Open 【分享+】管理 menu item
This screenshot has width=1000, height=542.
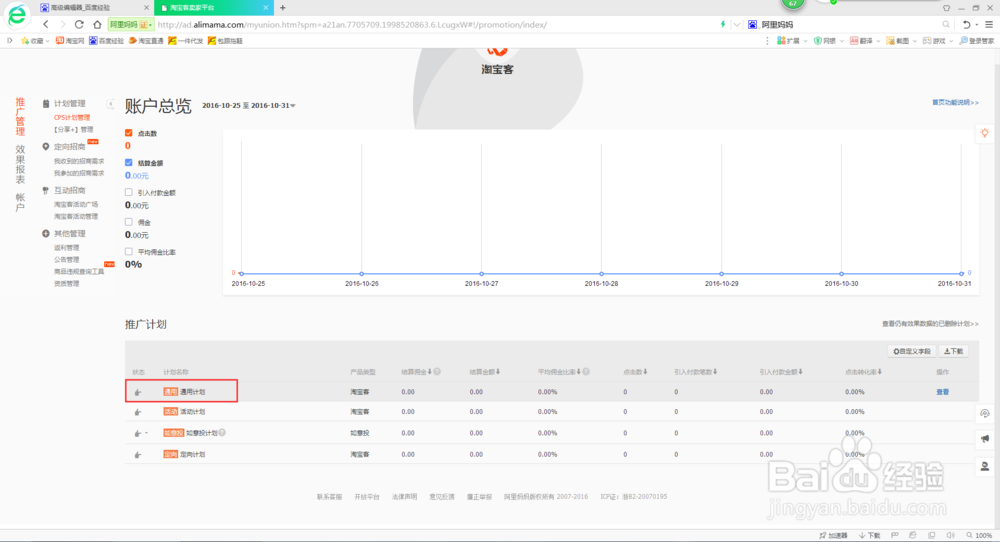(x=73, y=129)
